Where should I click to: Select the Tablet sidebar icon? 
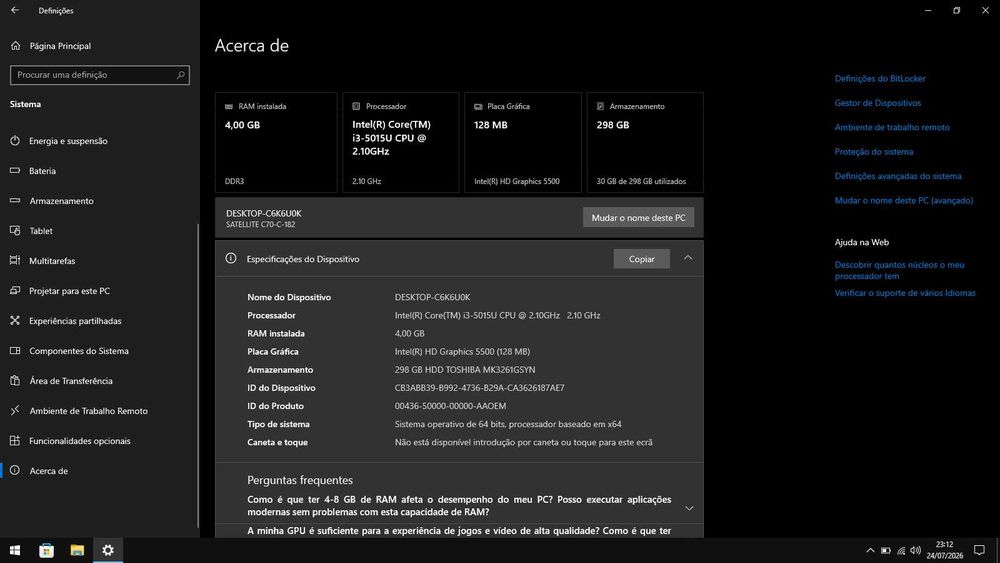pyautogui.click(x=15, y=231)
